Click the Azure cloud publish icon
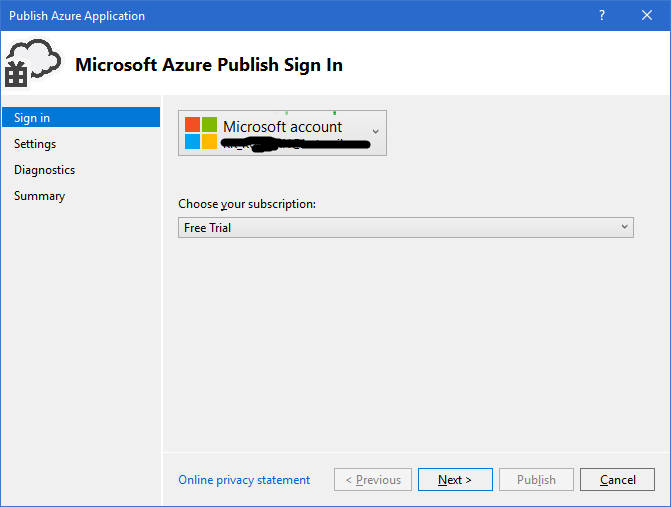The height and width of the screenshot is (507, 671). (33, 63)
